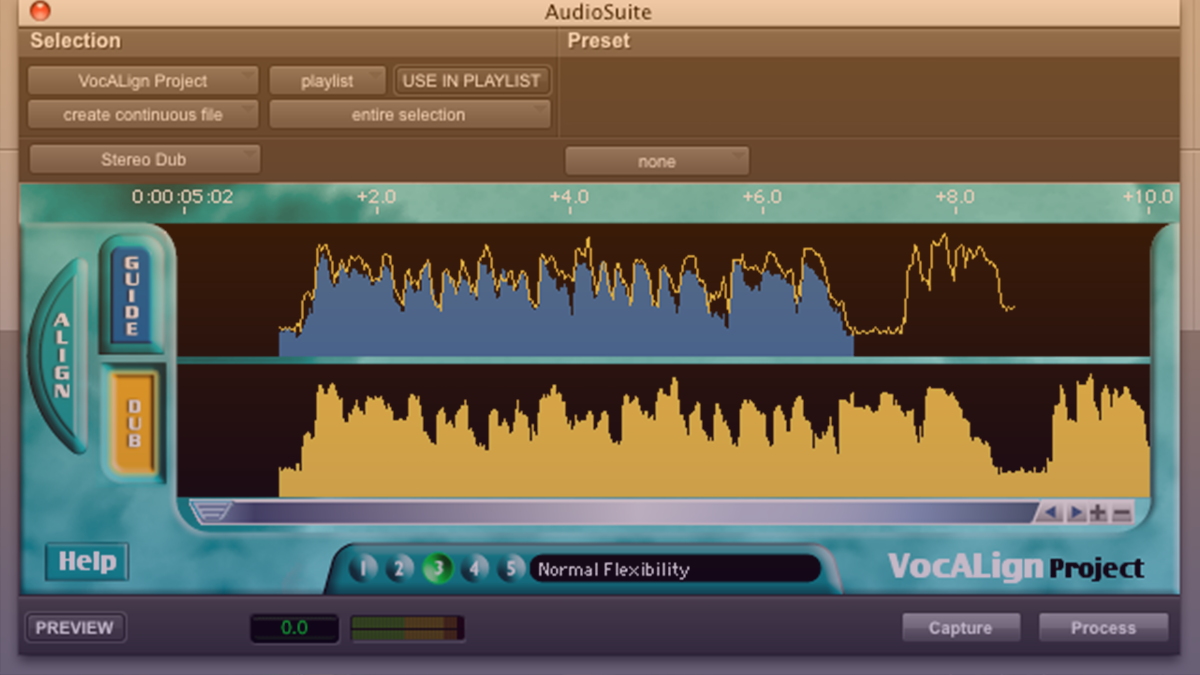Open the playlist dropdown

click(327, 80)
